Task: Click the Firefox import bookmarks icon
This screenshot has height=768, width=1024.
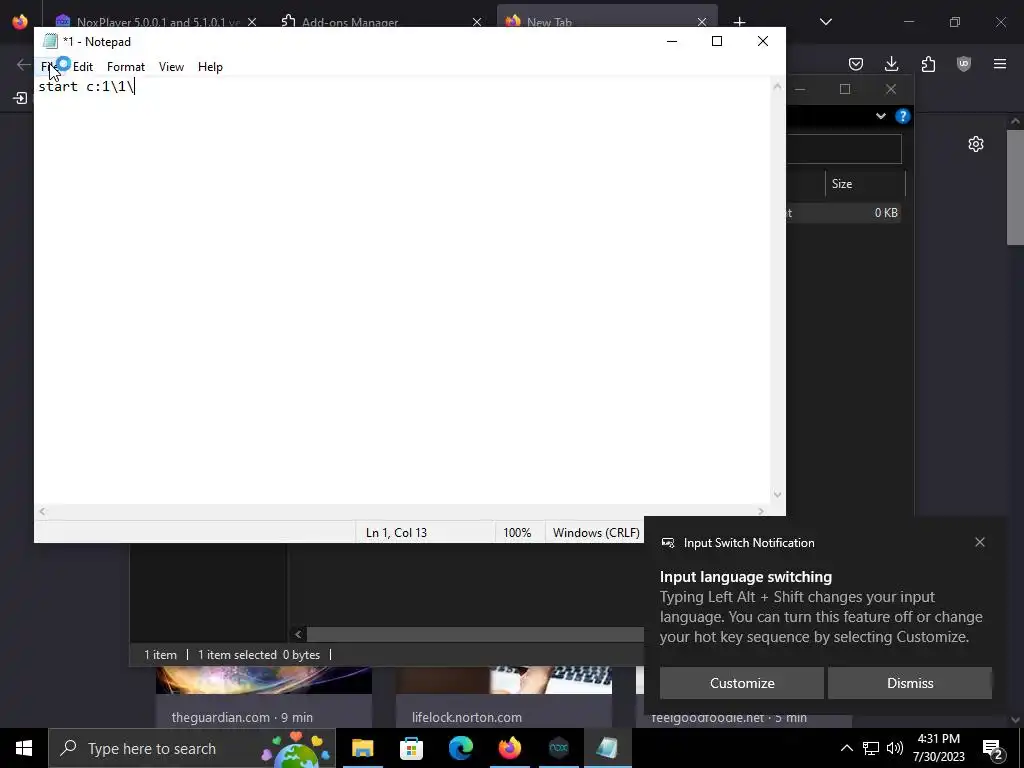Action: coord(20,98)
